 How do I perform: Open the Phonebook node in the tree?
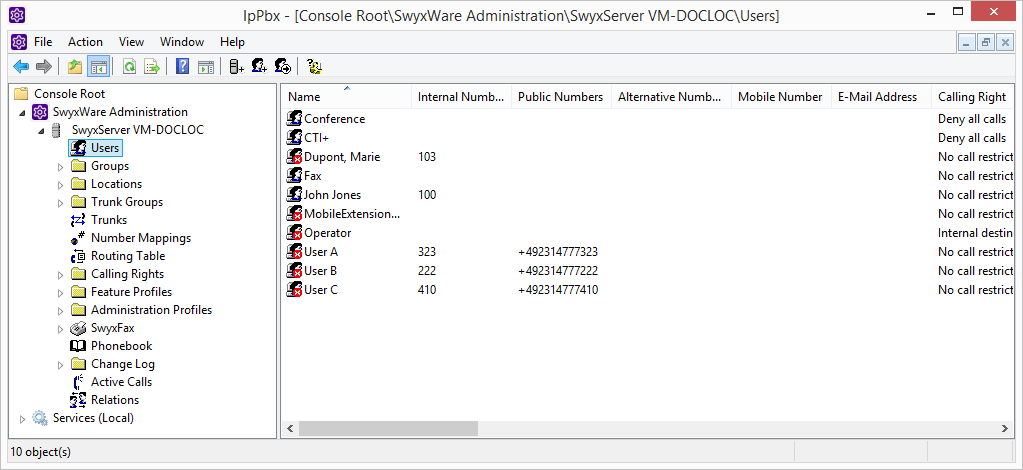point(121,346)
